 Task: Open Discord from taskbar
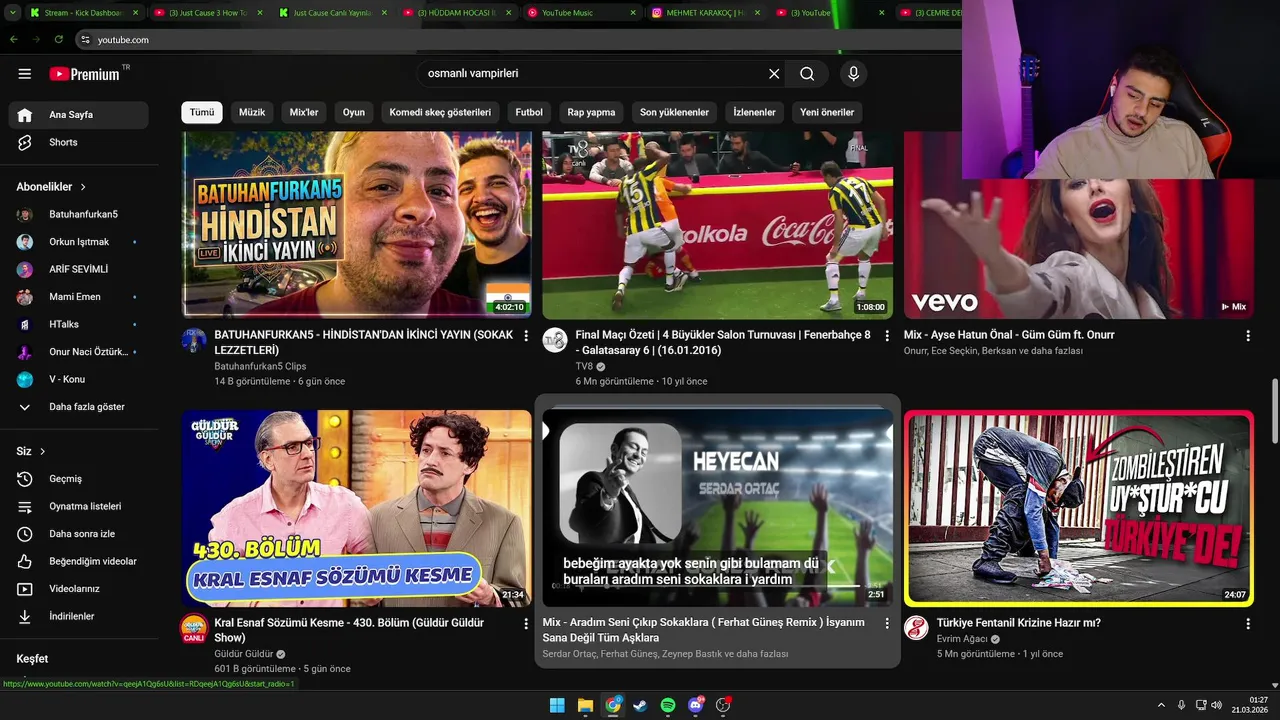point(696,705)
